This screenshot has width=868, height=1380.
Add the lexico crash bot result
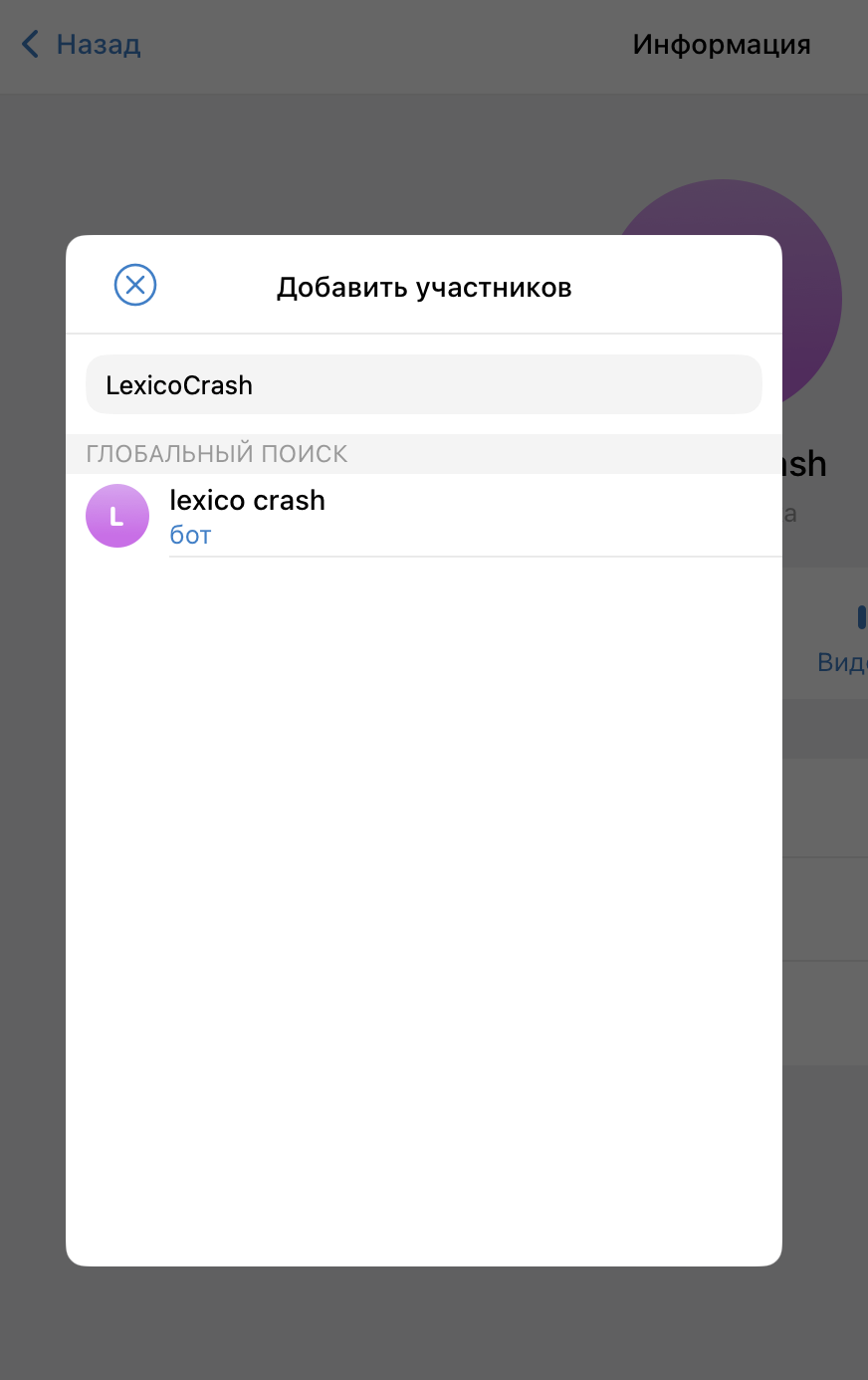424,516
